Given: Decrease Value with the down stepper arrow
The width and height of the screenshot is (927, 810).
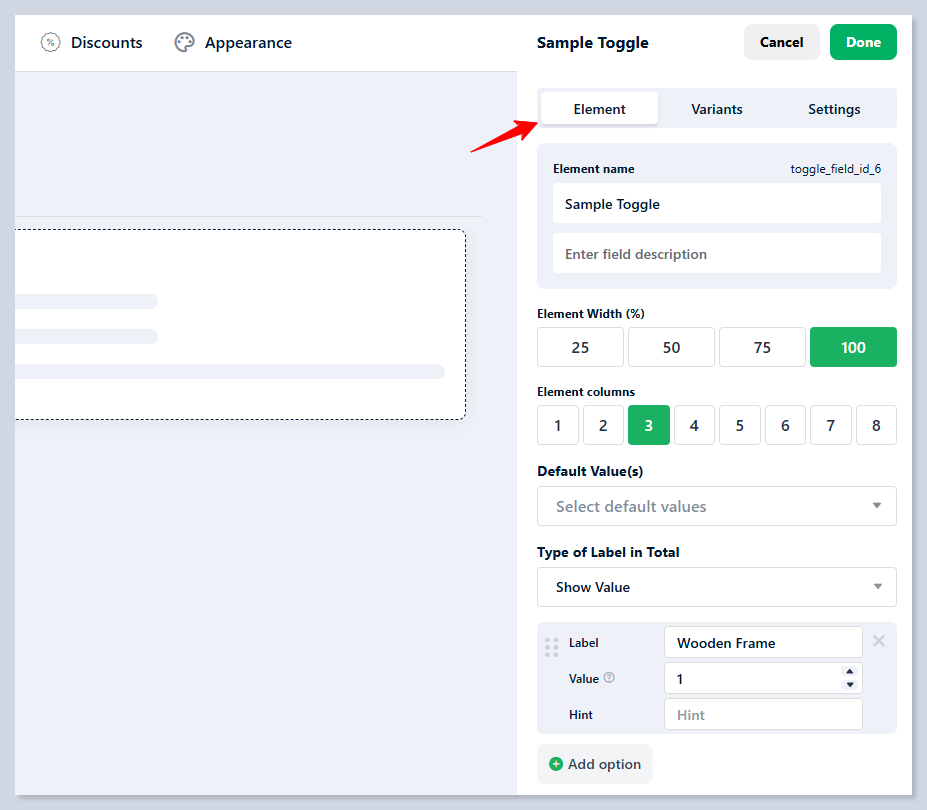Looking at the screenshot, I should [849, 685].
